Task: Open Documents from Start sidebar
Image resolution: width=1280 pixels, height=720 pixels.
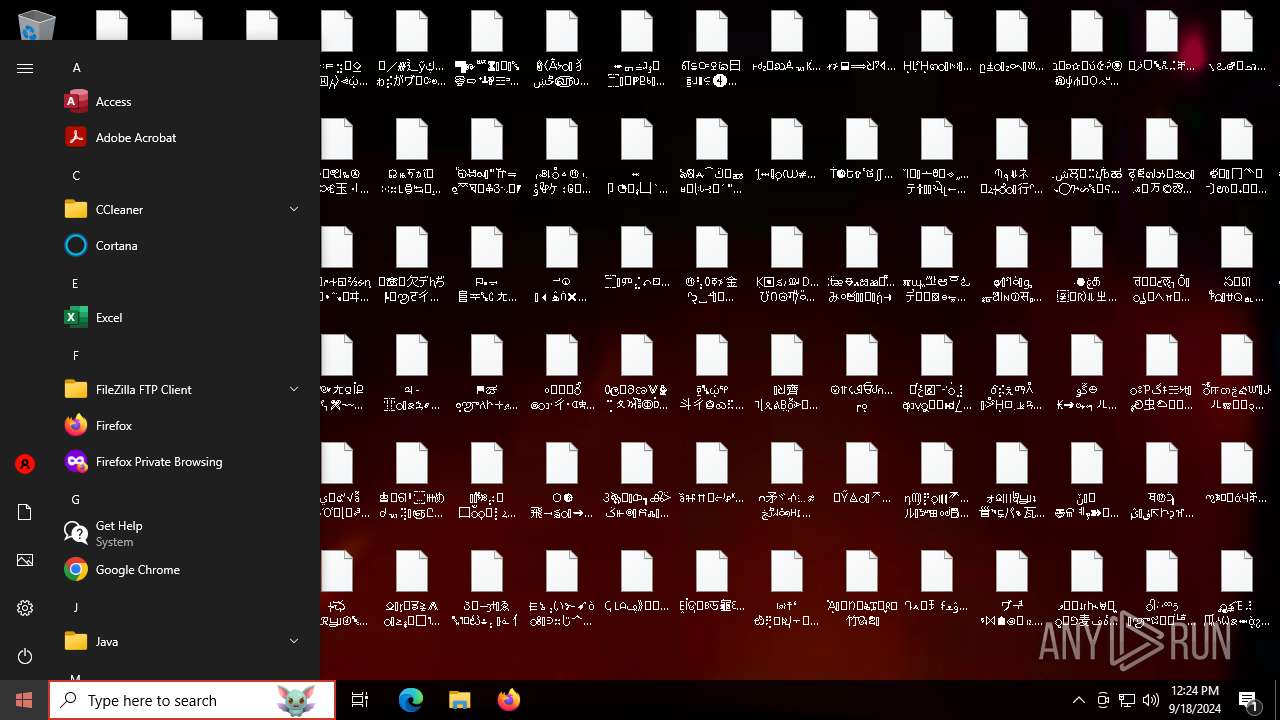Action: (x=25, y=512)
